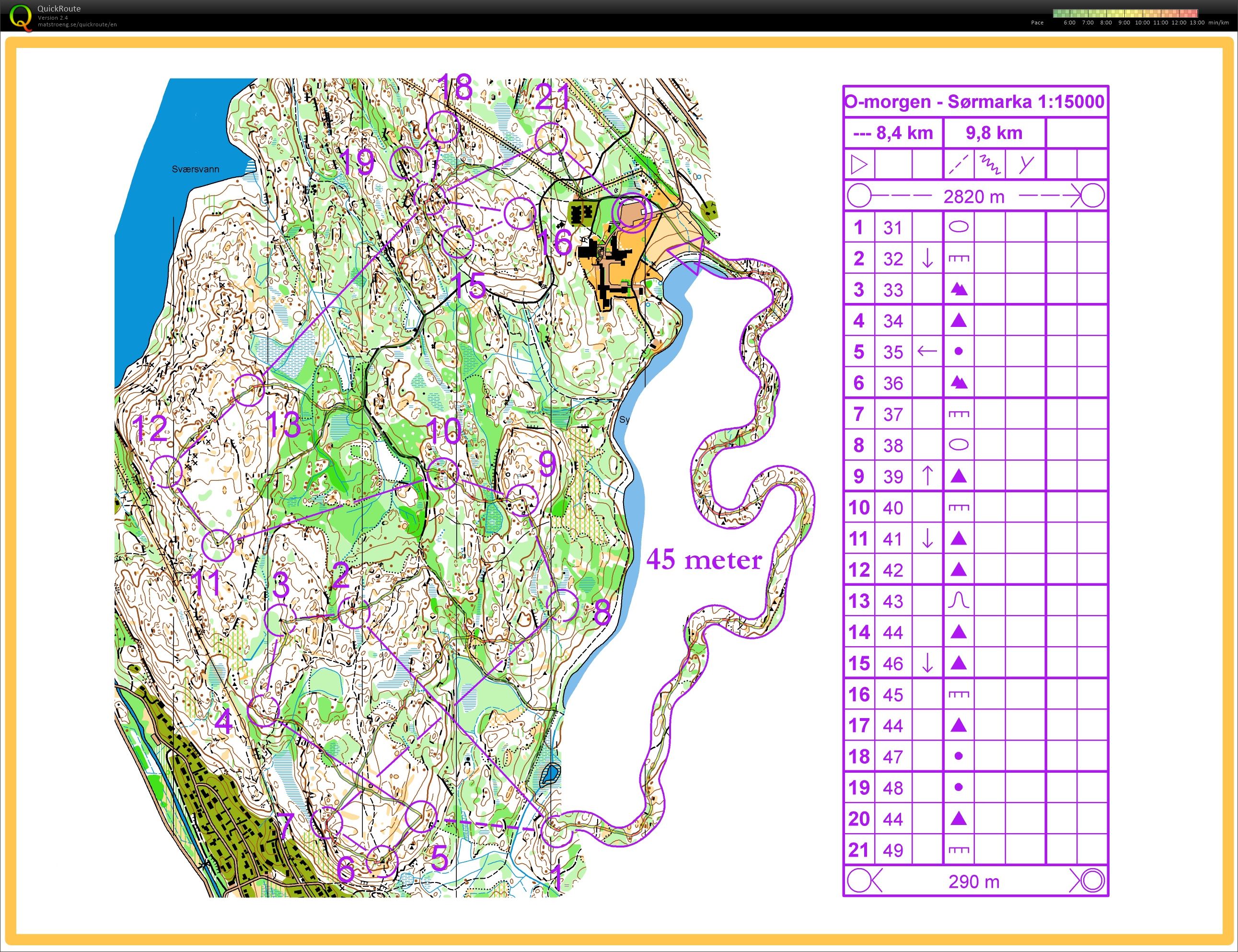The image size is (1238, 952).
Task: Click the depression oval symbol for control 1
Action: coord(958,227)
